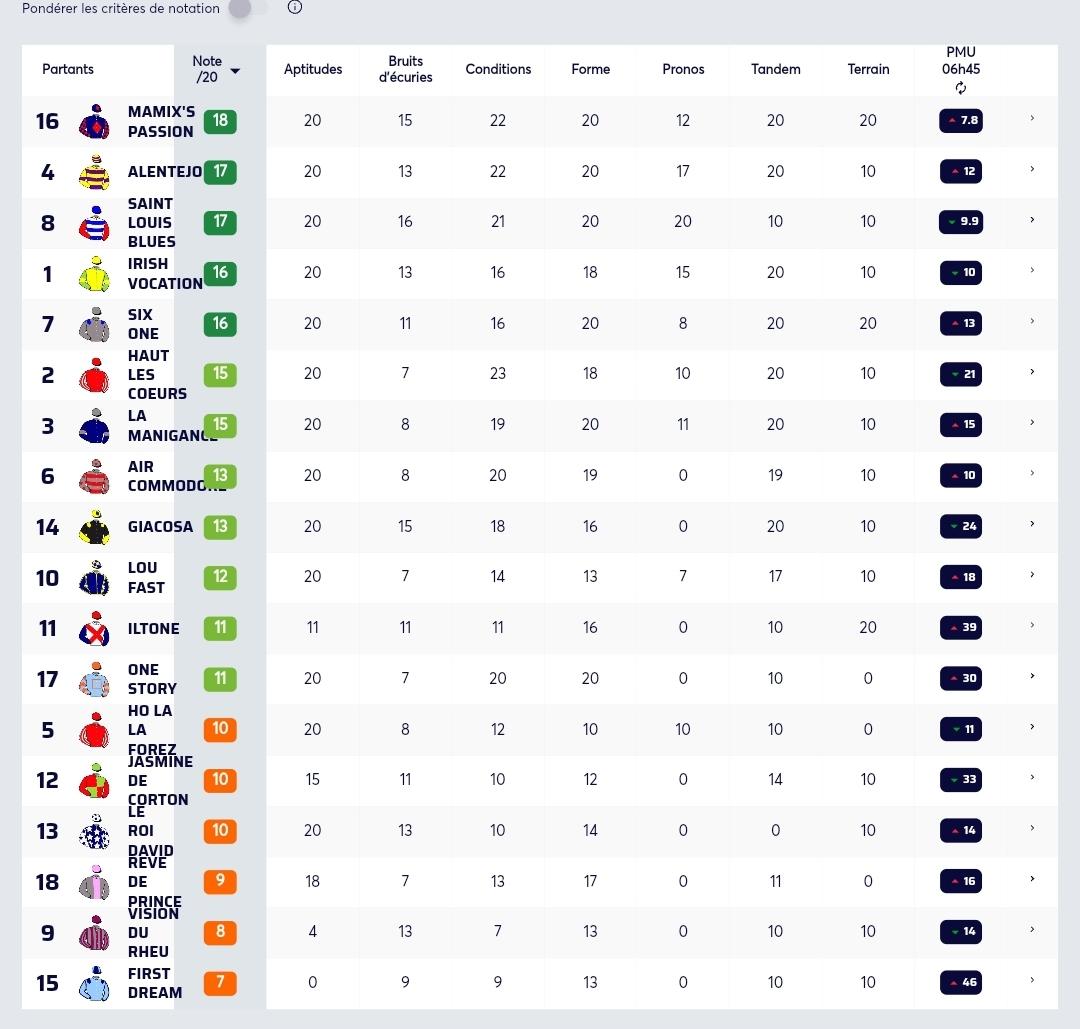Viewport: 1080px width, 1029px height.
Task: Expand the Mamix's Passion row chevron
Action: 1032,118
